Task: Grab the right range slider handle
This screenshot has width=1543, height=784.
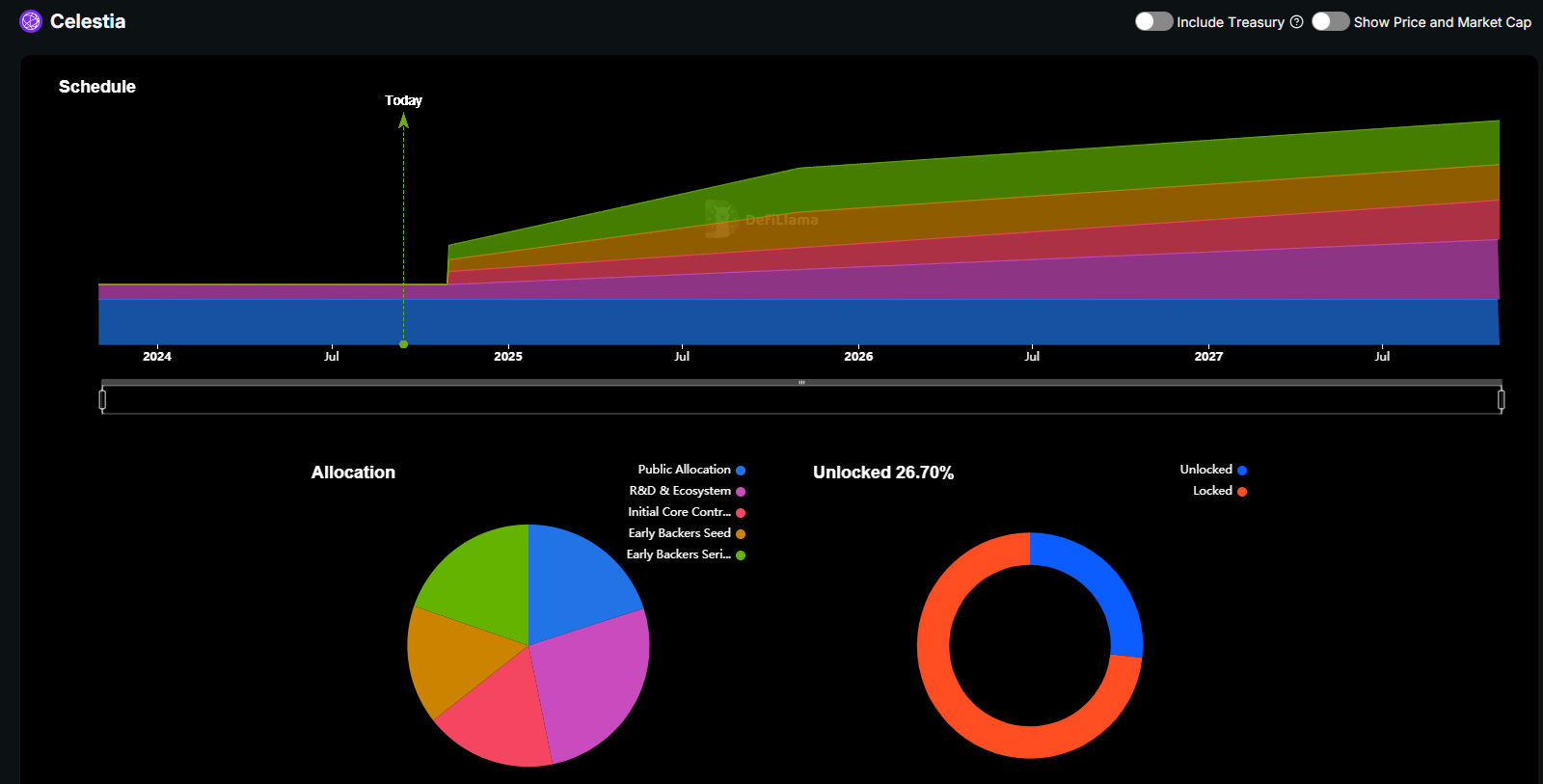Action: coord(1501,399)
